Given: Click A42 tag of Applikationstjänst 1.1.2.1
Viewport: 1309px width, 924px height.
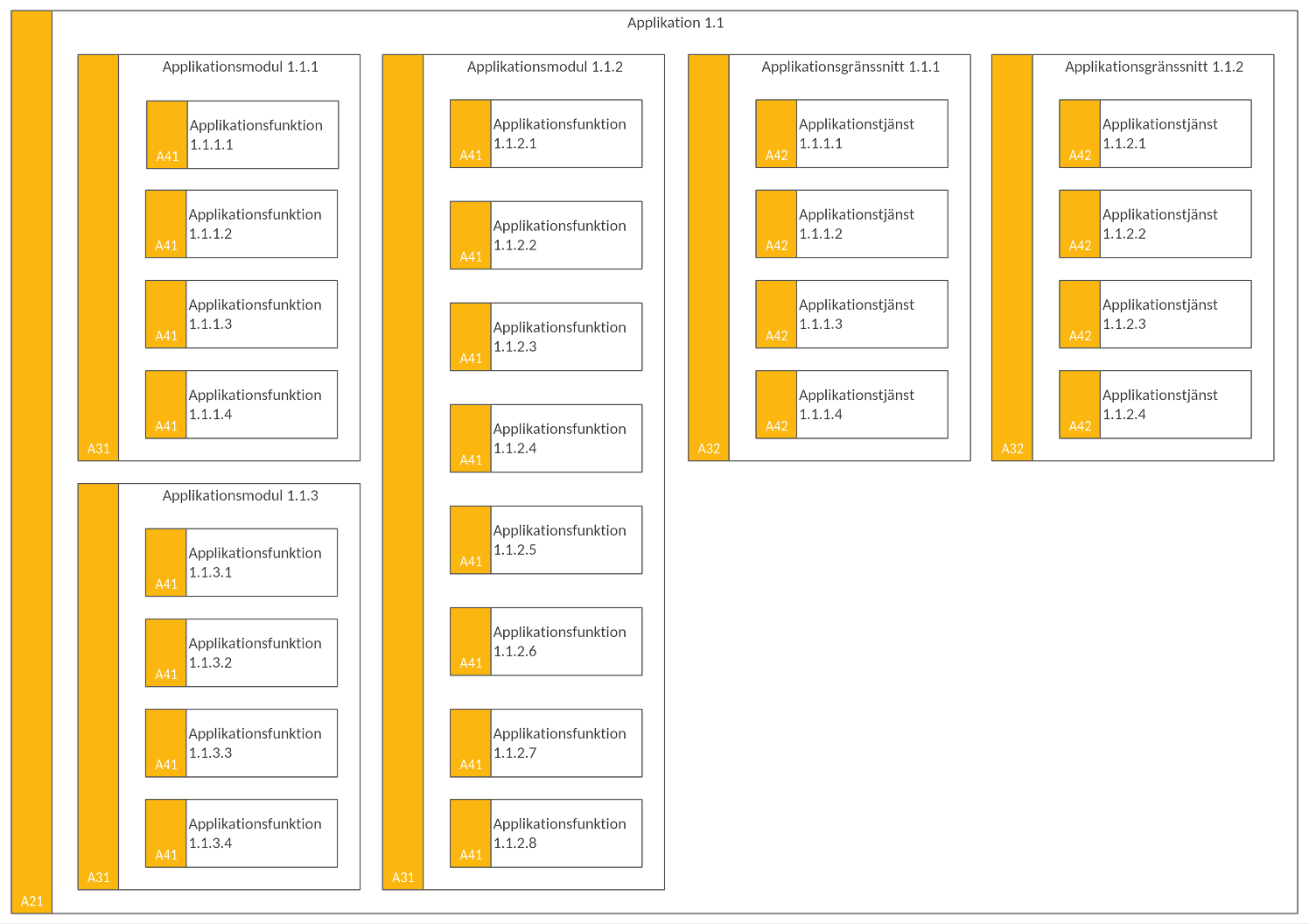Looking at the screenshot, I should pyautogui.click(x=1080, y=156).
